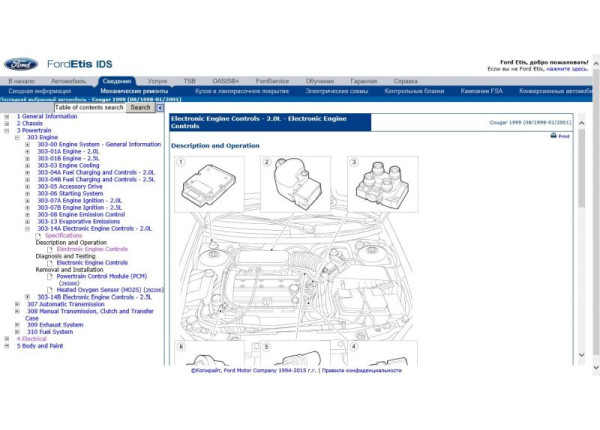Expand 303-03 Engine Cooling section
Screen dimensions: 600x430
coord(28,165)
